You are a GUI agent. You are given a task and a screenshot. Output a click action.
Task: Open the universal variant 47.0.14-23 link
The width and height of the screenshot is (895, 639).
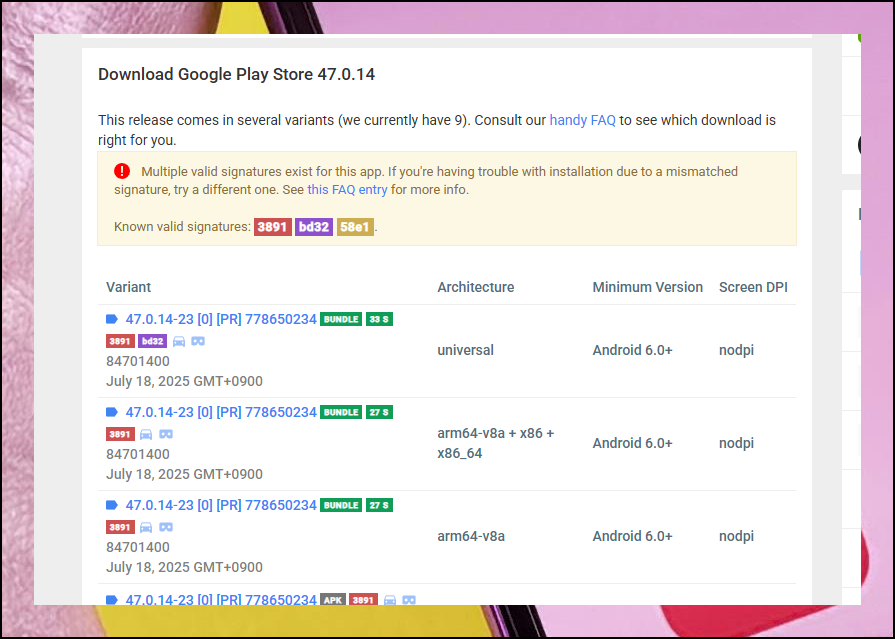[x=221, y=319]
